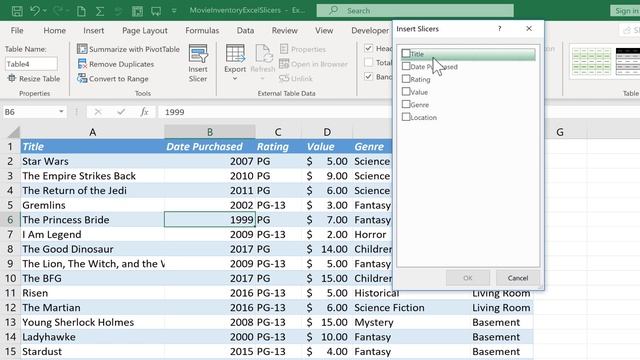Click Resize Table icon
The width and height of the screenshot is (640, 360).
click(x=12, y=78)
